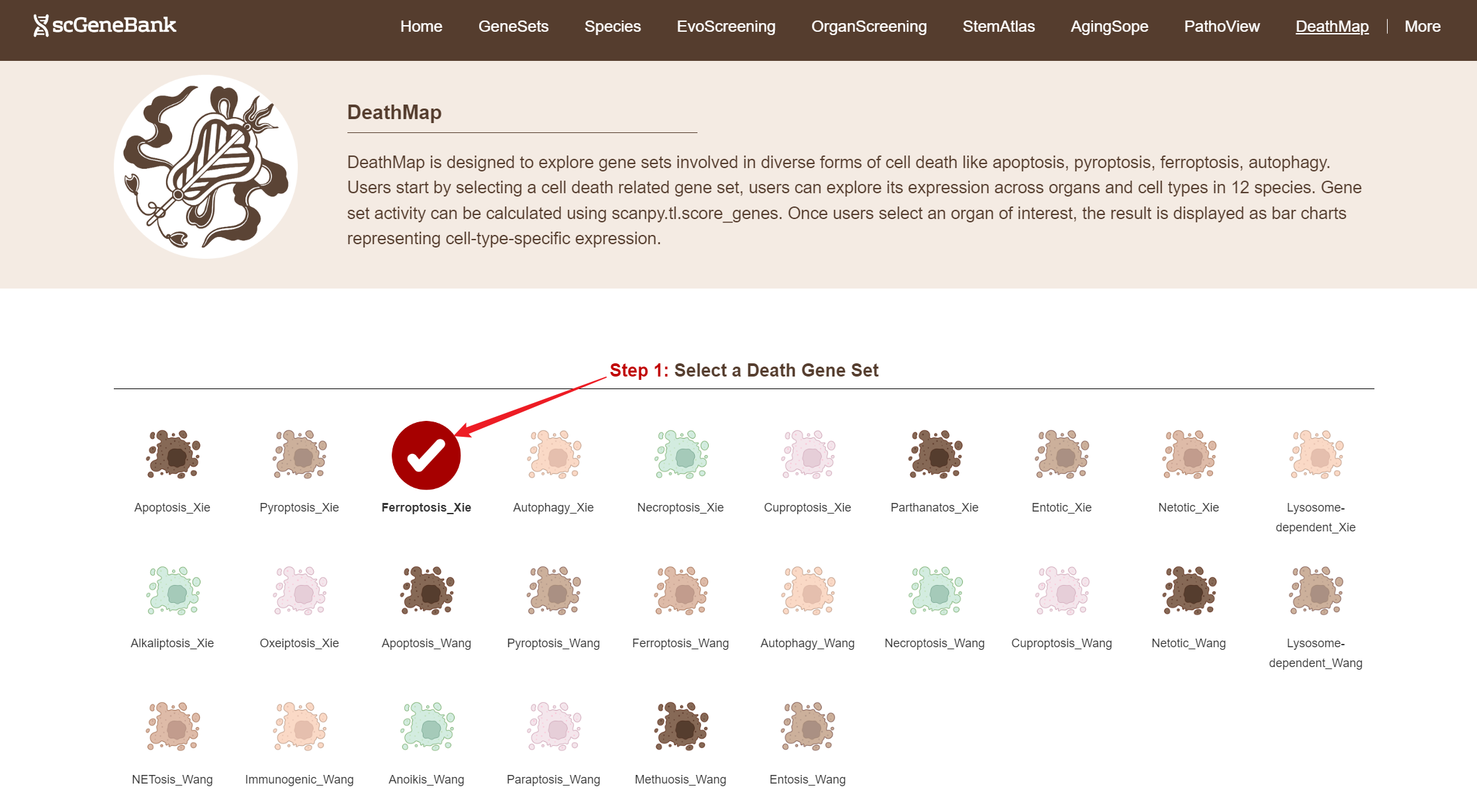1477x812 pixels.
Task: Select the Apoptosis_Xie gene set icon
Action: pyautogui.click(x=173, y=455)
